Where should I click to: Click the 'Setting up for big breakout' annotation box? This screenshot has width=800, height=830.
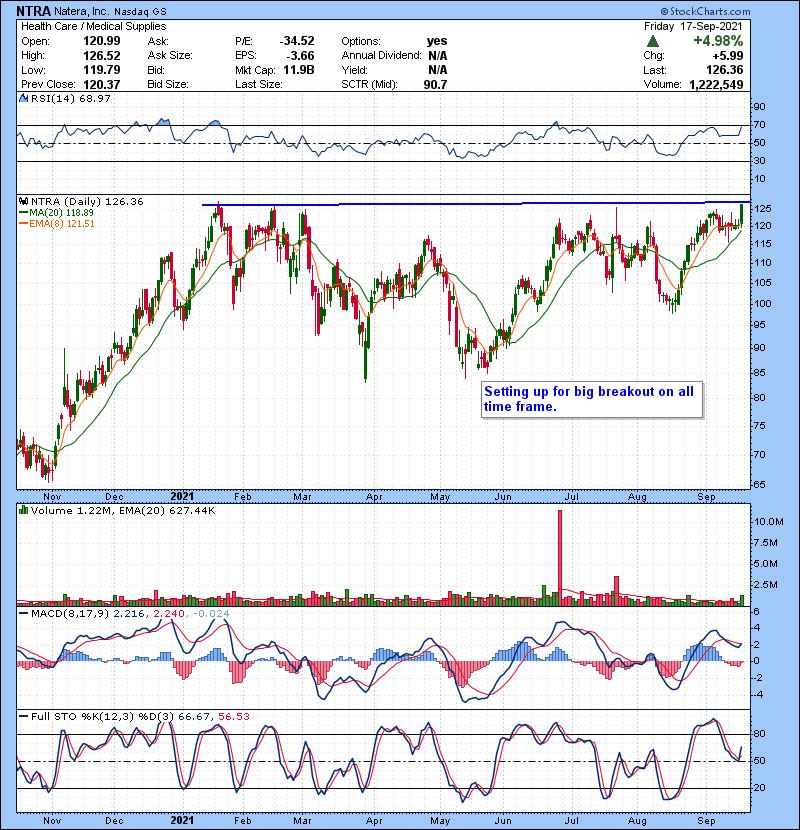(592, 400)
